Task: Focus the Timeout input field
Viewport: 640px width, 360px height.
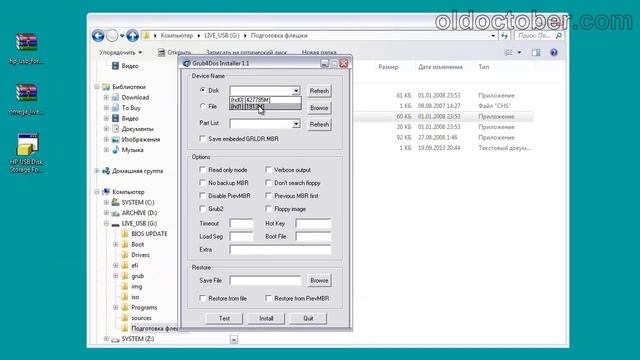Action: coord(241,224)
